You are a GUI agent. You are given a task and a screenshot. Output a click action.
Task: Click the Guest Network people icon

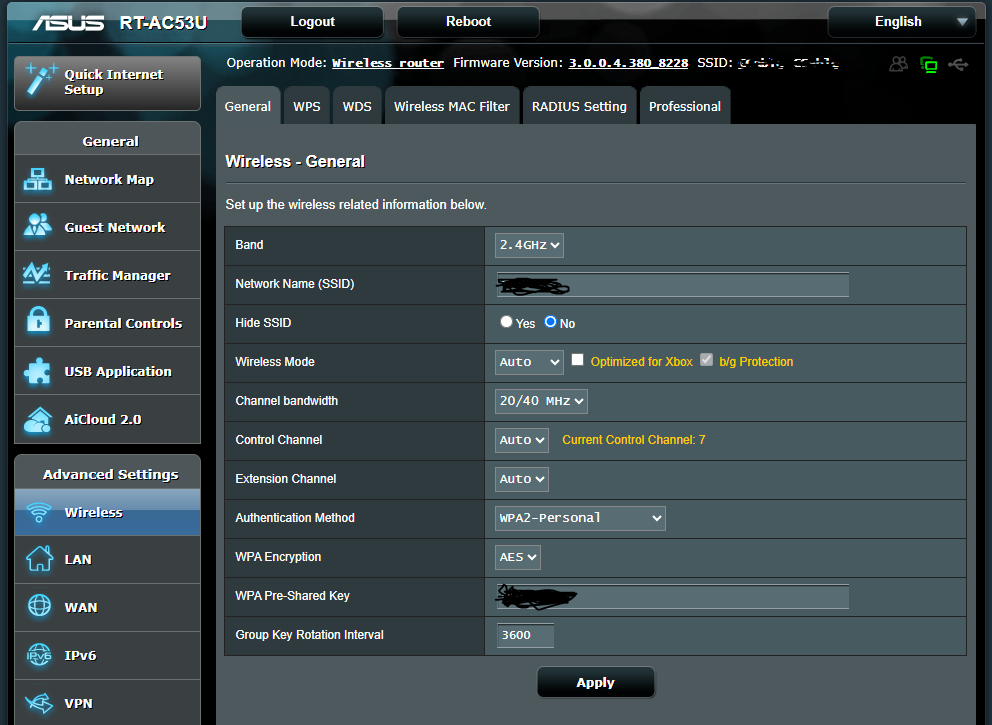[x=38, y=227]
